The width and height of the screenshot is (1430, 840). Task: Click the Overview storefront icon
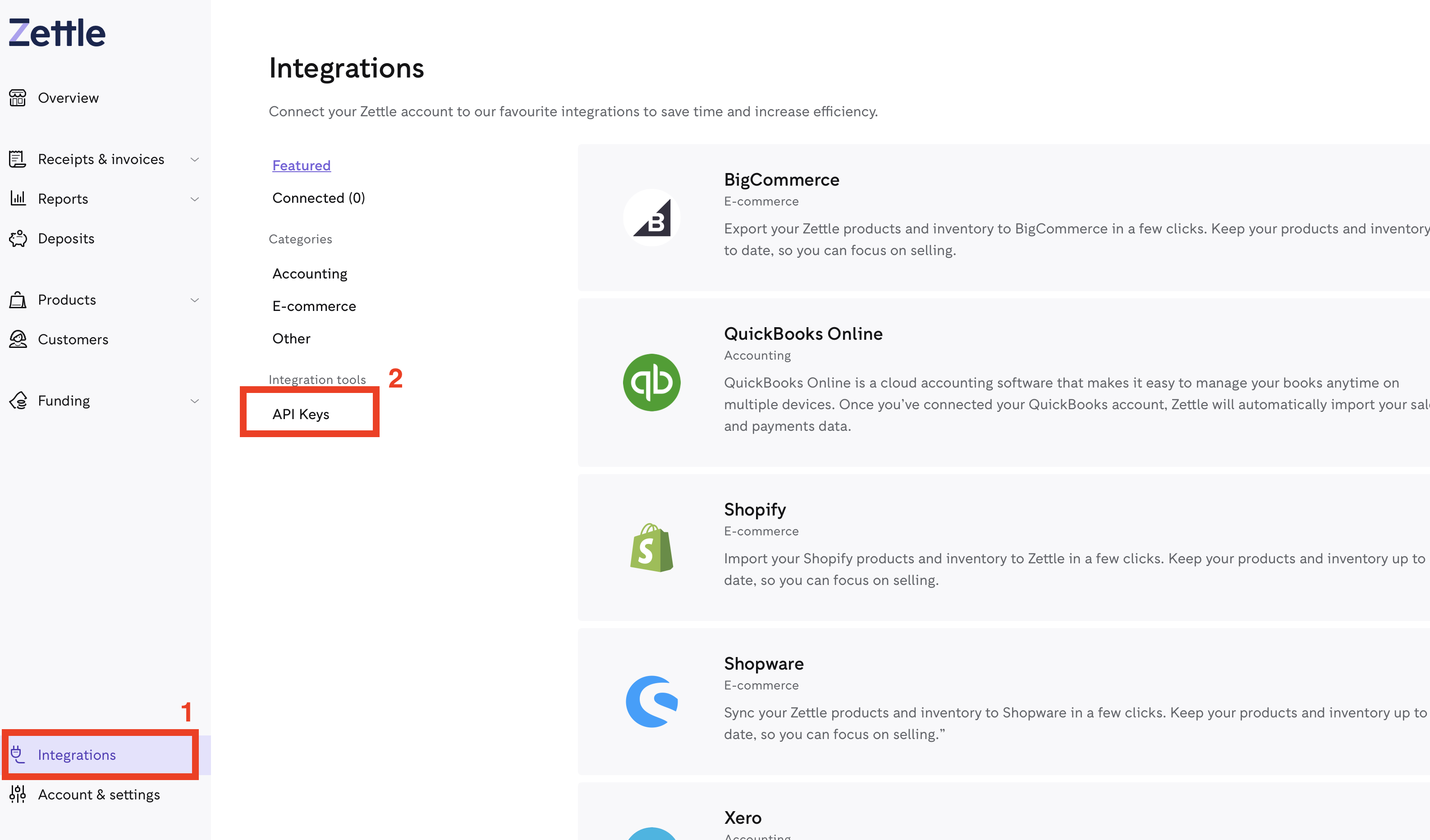(x=18, y=97)
